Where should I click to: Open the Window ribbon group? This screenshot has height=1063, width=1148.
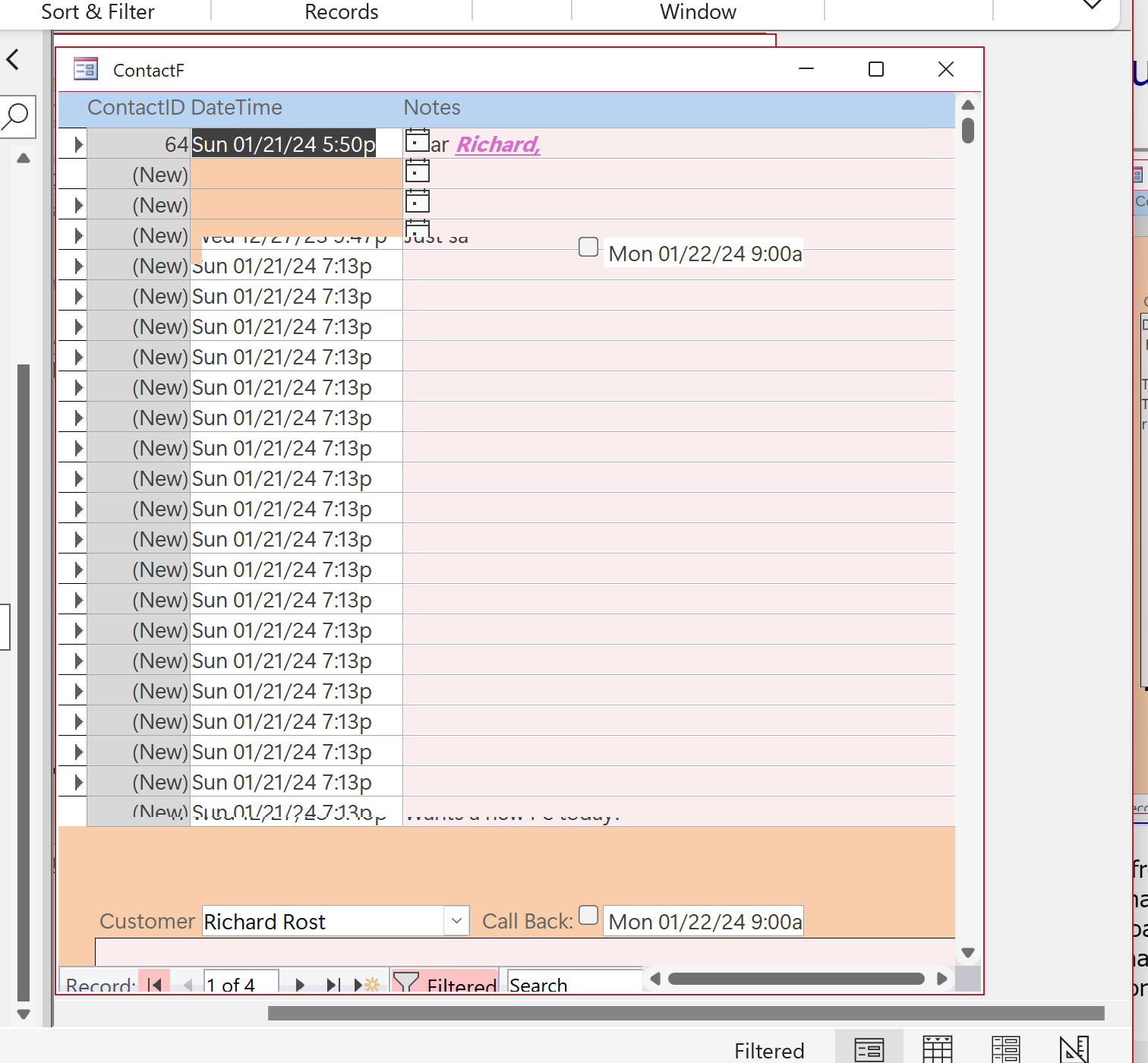click(697, 12)
